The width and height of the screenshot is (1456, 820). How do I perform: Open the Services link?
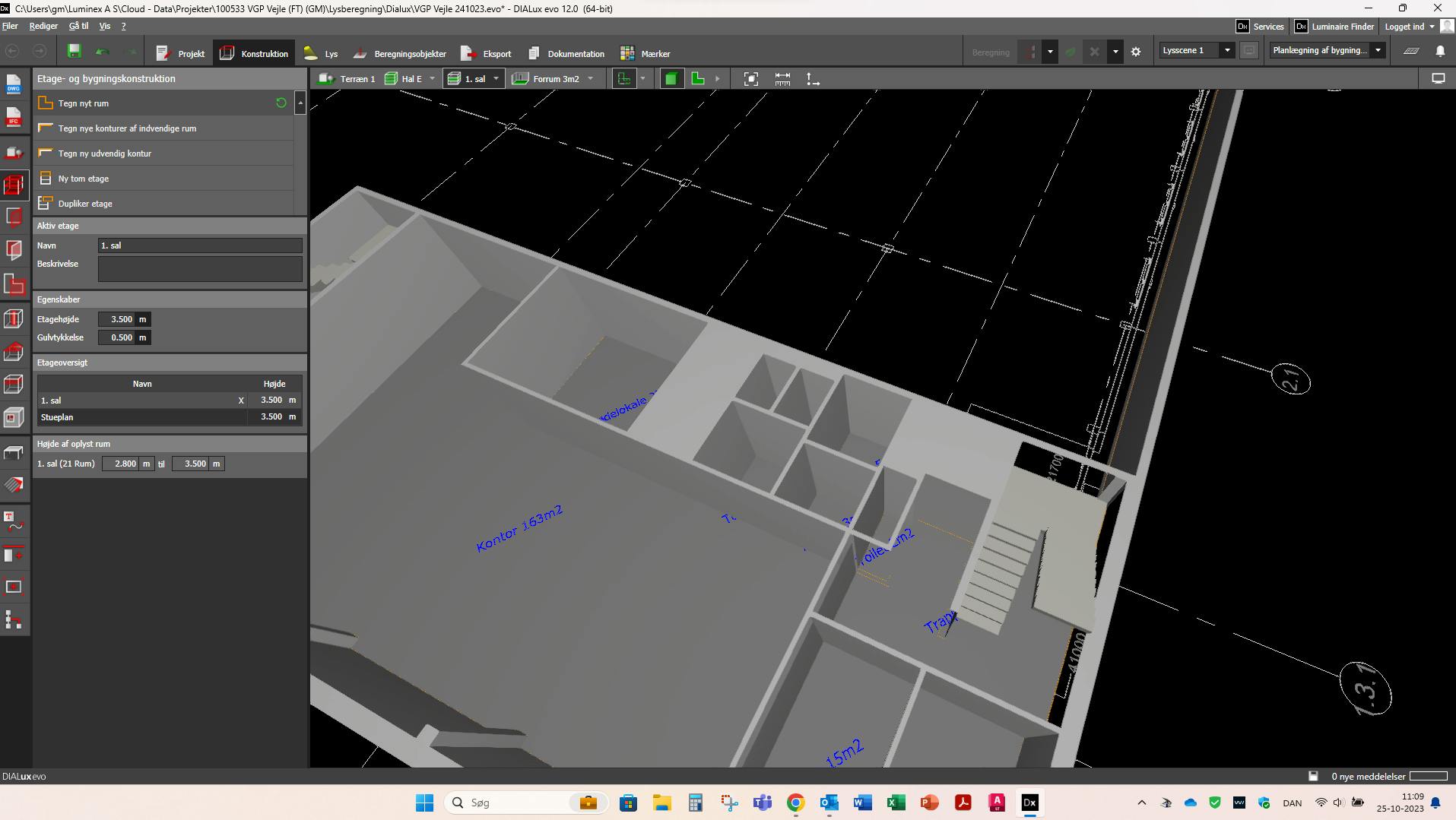click(1260, 27)
